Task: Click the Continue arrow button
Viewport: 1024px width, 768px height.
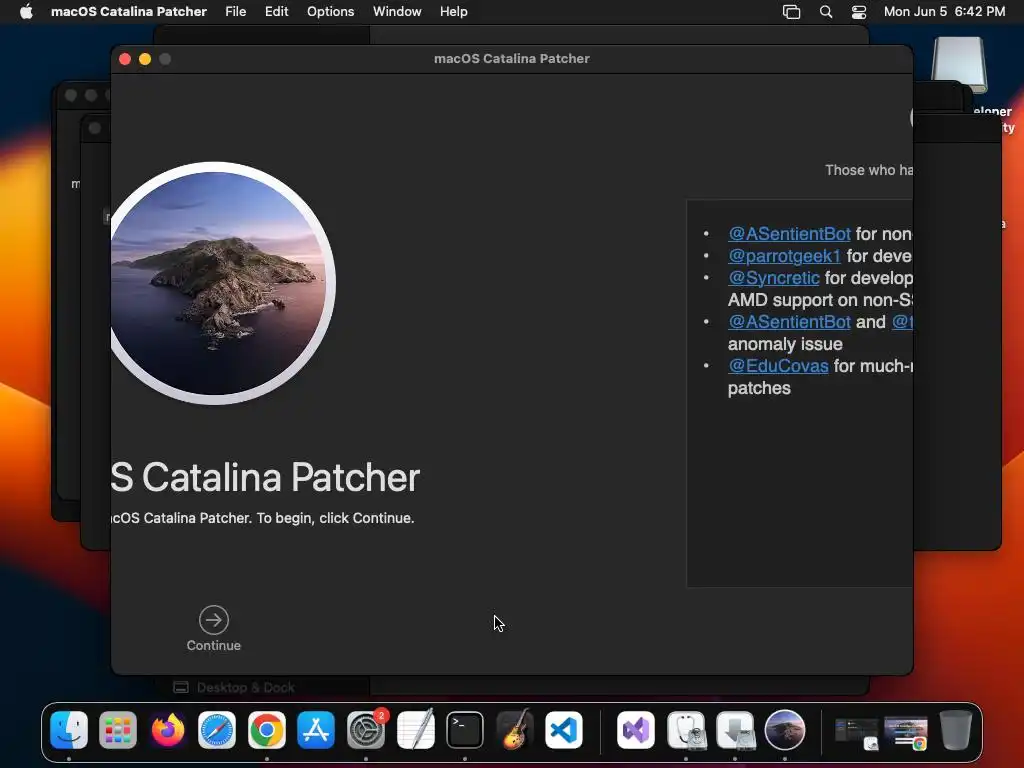Action: tap(214, 620)
